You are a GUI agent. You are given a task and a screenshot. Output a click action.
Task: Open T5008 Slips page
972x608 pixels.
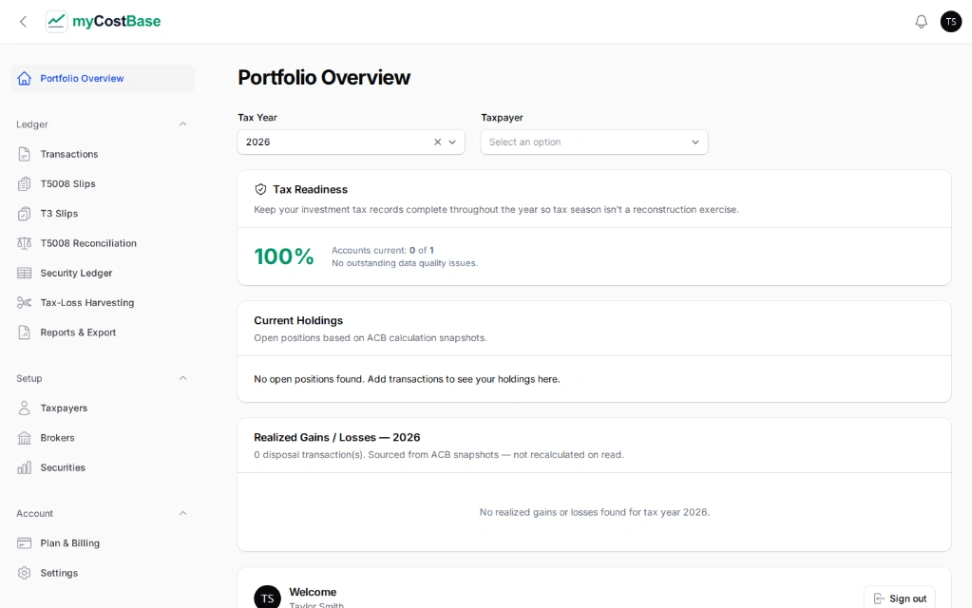(103, 183)
